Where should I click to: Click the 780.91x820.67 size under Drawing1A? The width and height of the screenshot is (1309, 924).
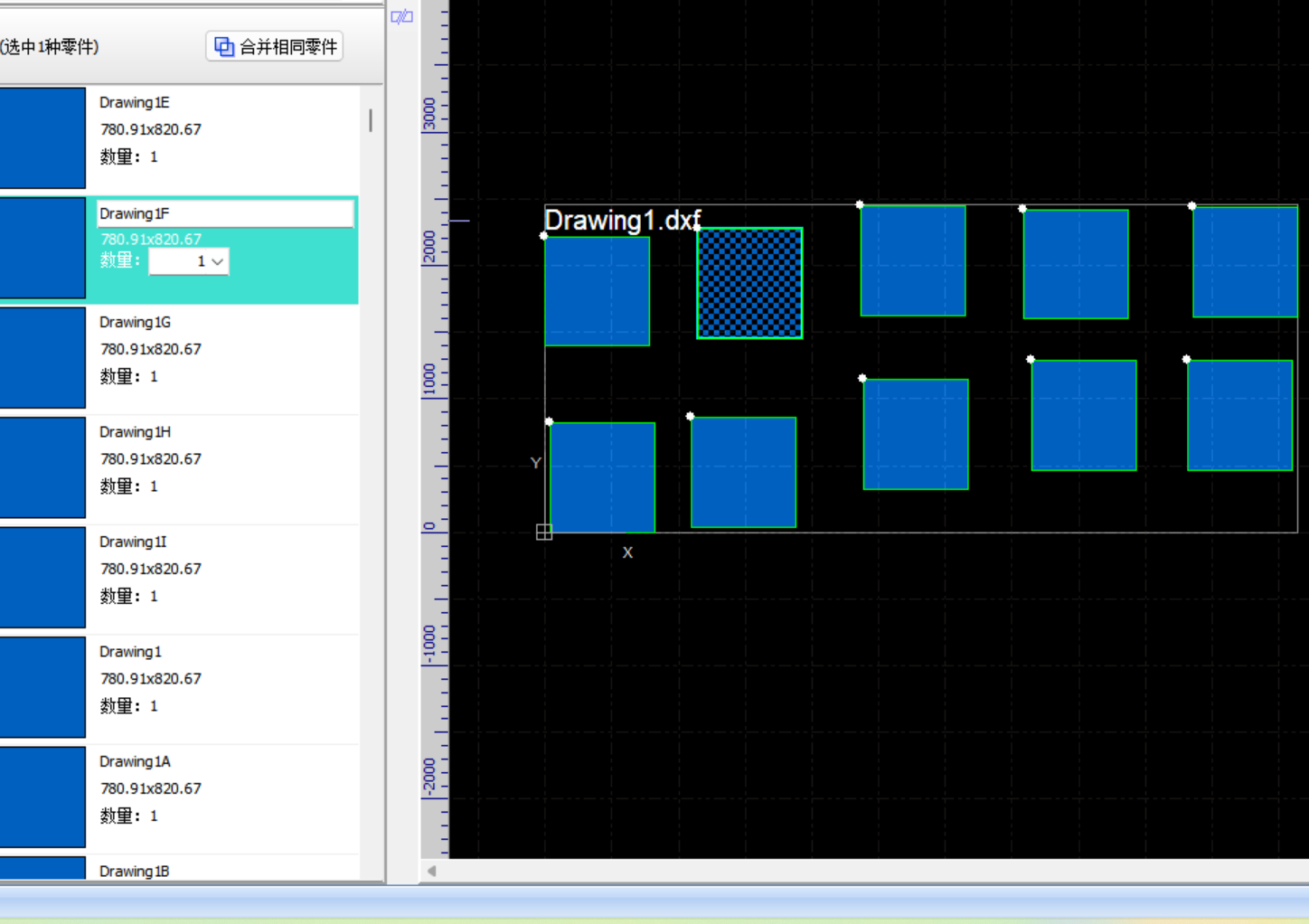[151, 788]
